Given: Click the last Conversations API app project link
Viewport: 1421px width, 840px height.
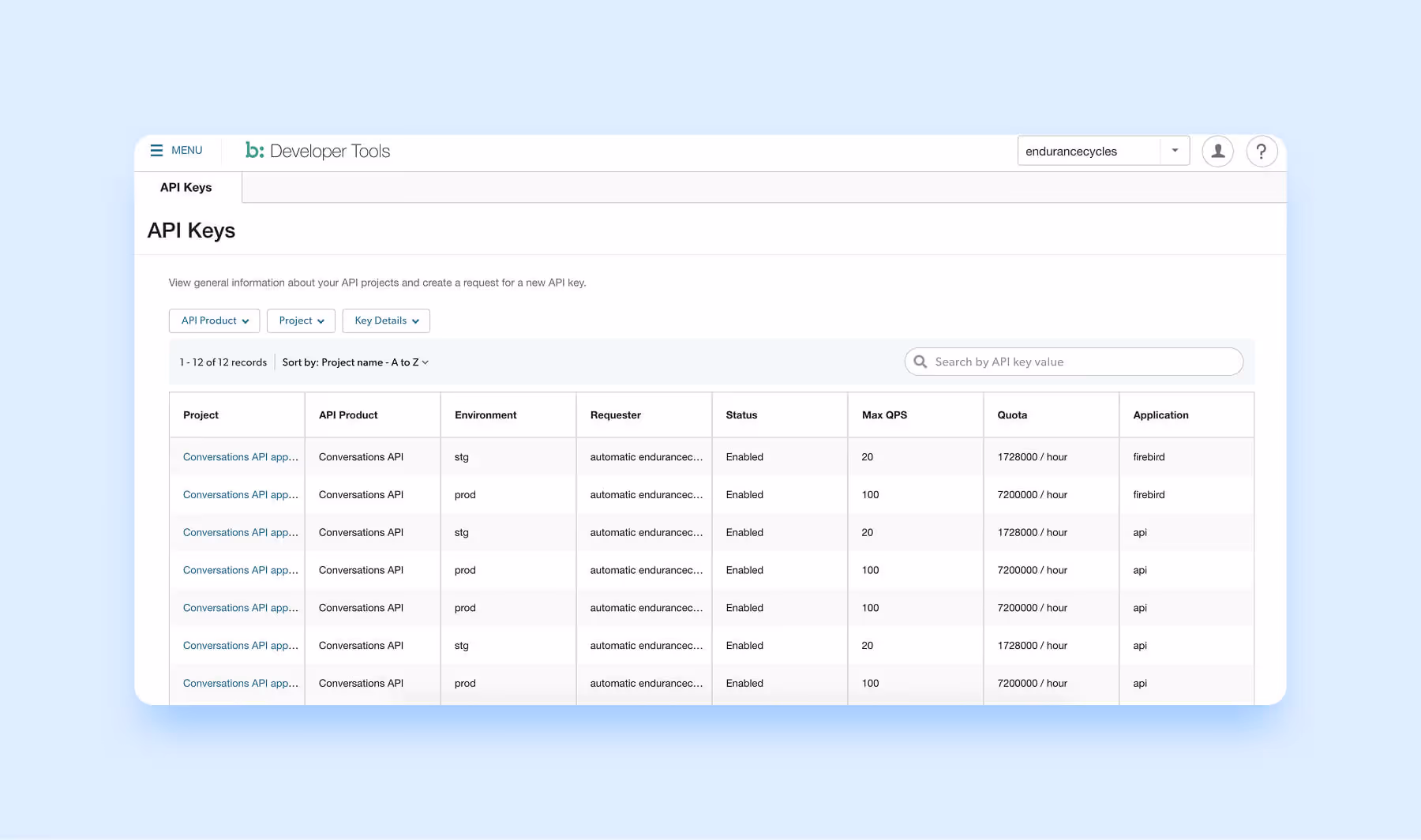Looking at the screenshot, I should (x=240, y=683).
